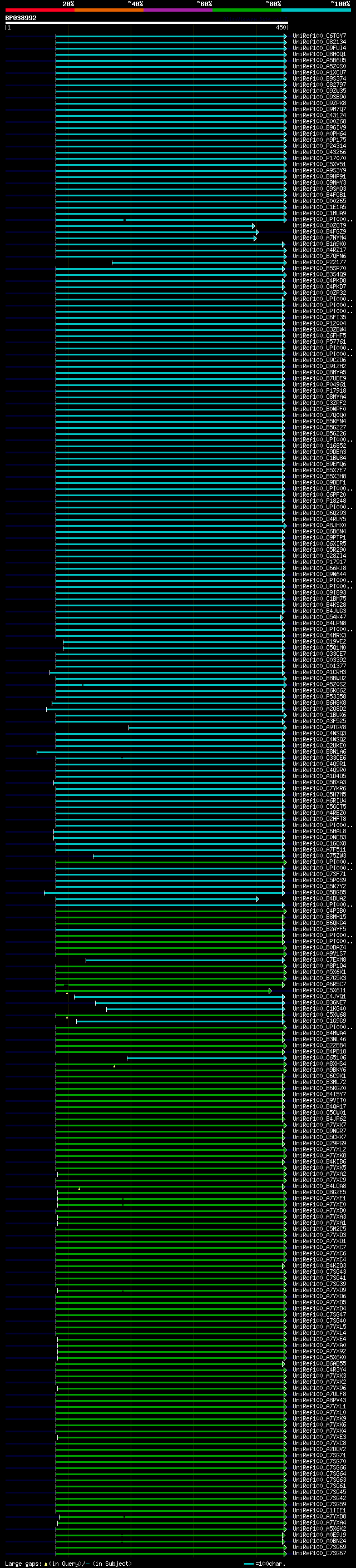Click hit label UniRef100_C1IIE1

coord(319,1510)
